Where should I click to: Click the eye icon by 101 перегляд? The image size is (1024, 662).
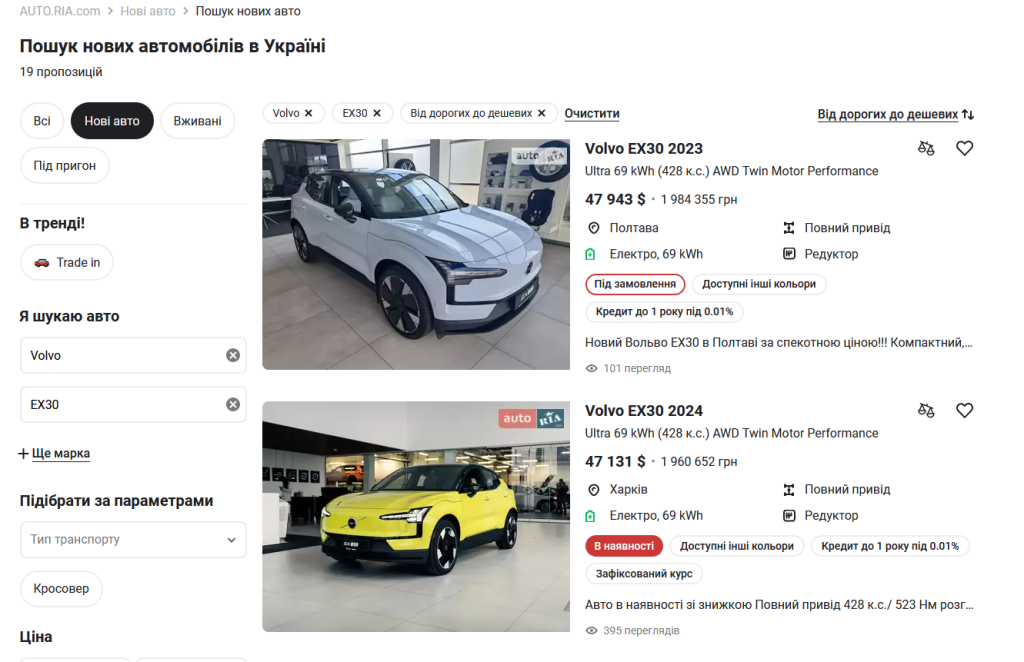pos(592,368)
